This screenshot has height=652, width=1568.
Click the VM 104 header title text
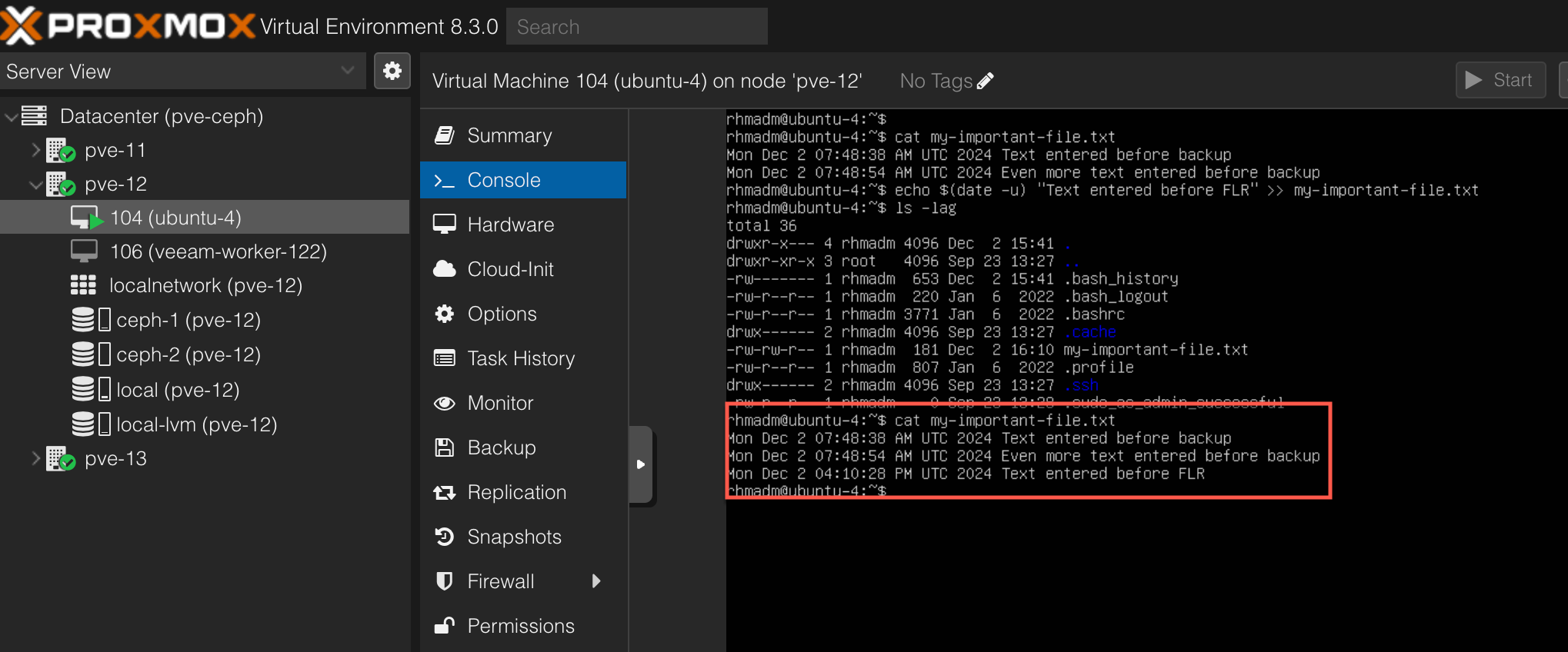pos(647,81)
